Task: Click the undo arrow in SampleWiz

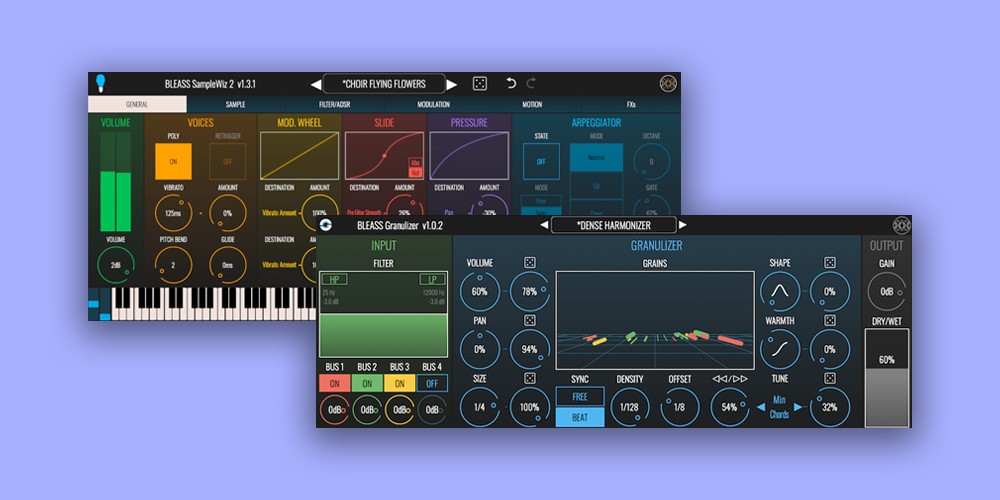Action: [x=510, y=84]
